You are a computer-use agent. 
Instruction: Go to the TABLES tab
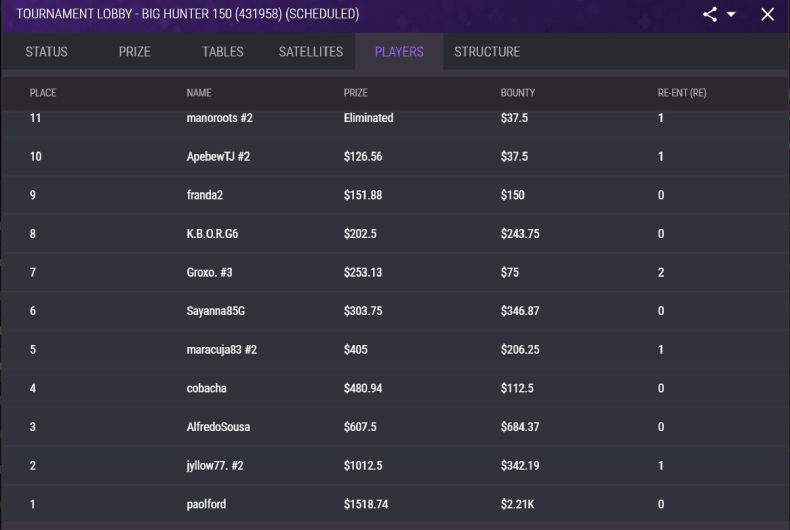[x=223, y=51]
